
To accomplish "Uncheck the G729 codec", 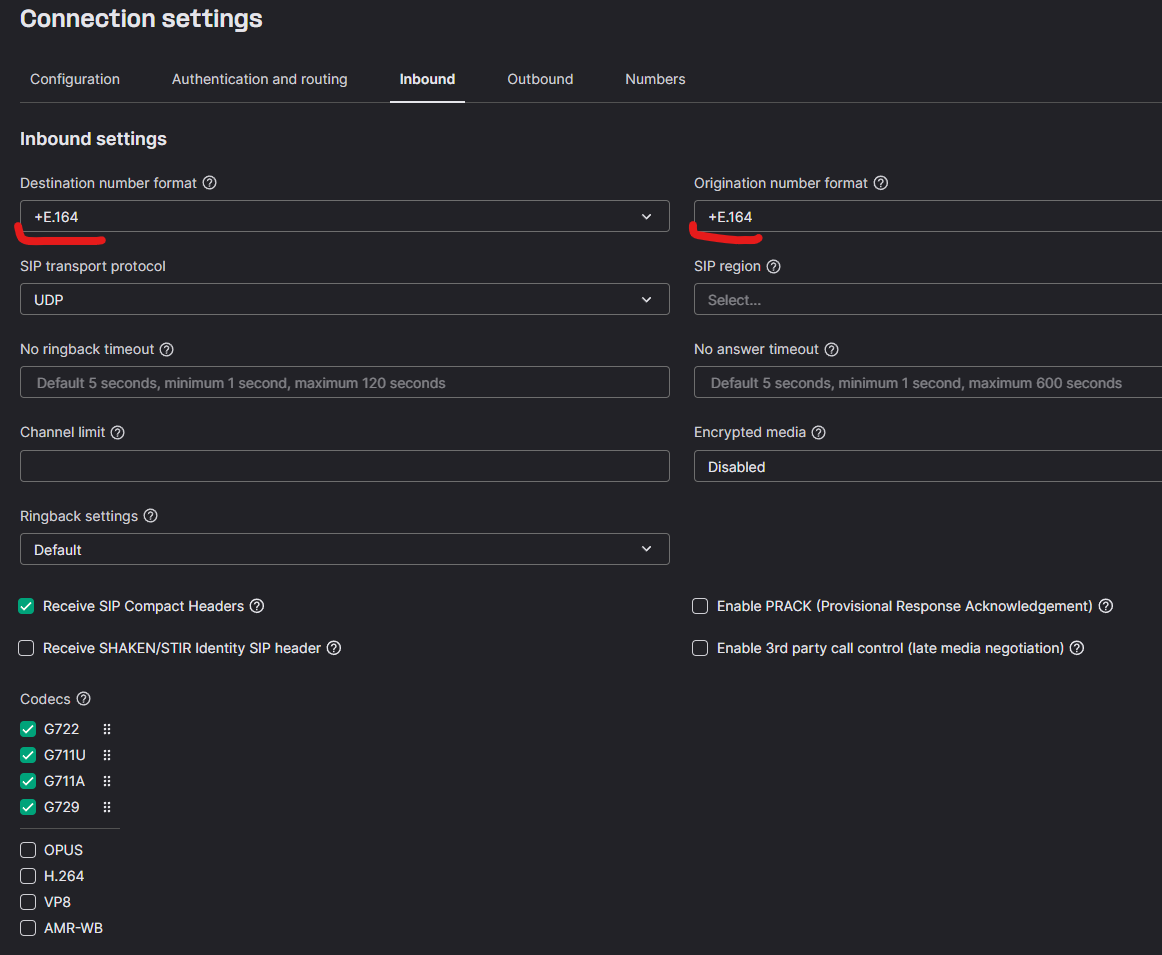I will pos(28,807).
